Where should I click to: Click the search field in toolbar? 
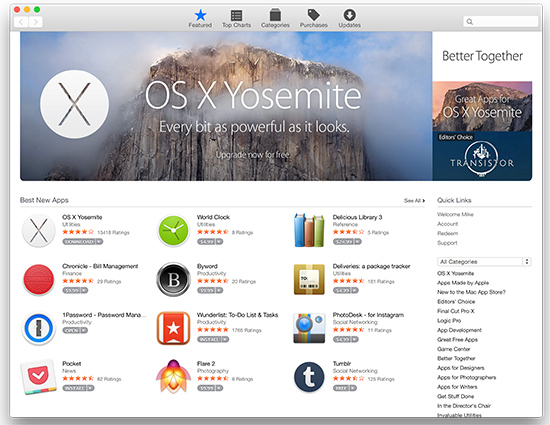[x=501, y=22]
